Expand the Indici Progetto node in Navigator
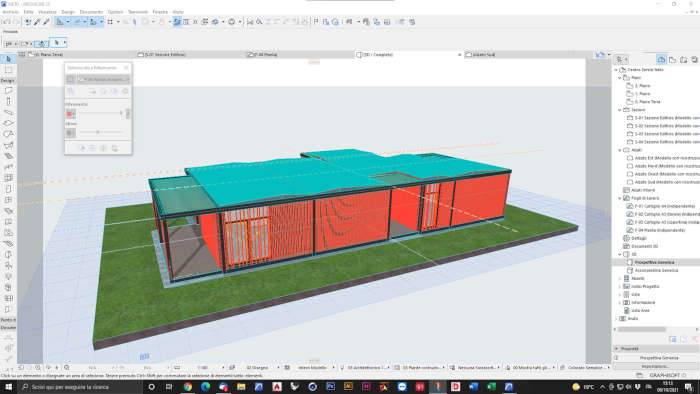The image size is (700, 394). [x=620, y=286]
